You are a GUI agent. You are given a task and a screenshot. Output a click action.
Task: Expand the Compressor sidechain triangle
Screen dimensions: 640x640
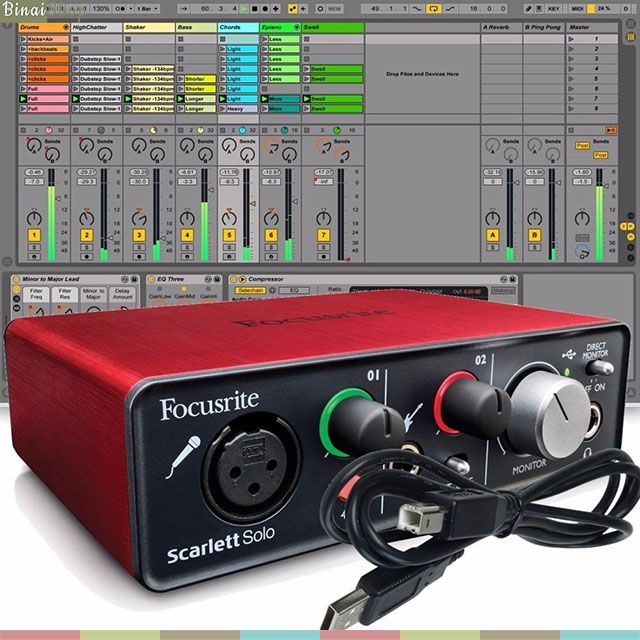click(242, 280)
